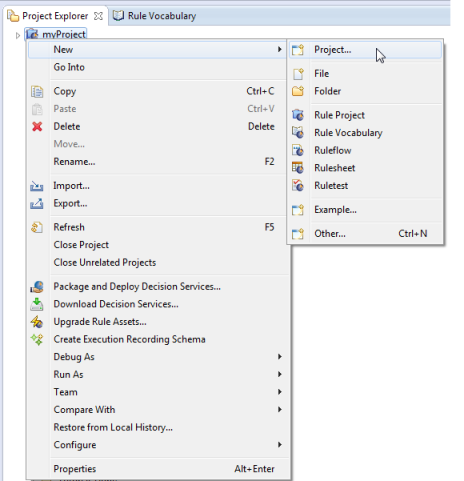Click the Download Decision Services icon

(37, 304)
